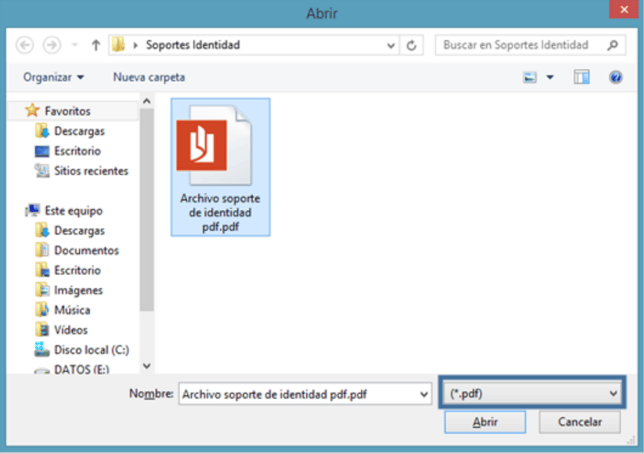Viewport: 644px width, 454px height.
Task: Open the view options dropdown arrow
Action: pyautogui.click(x=550, y=77)
